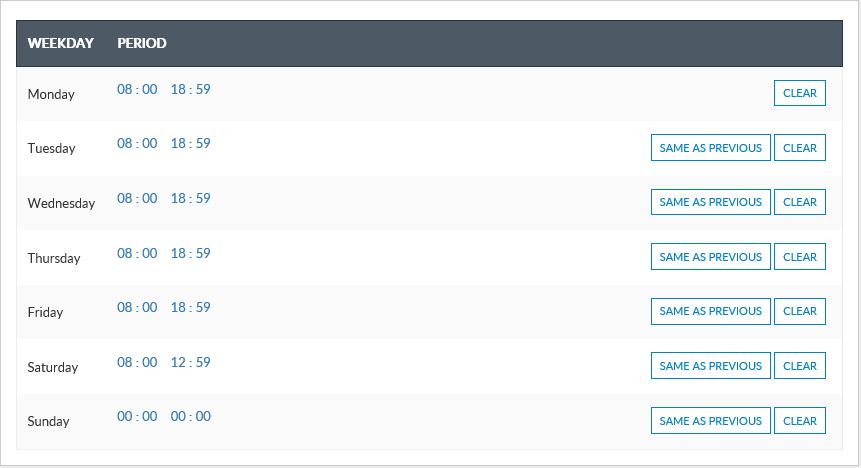Viewport: 861px width, 468px height.
Task: Apply Same As Previous to Thursday
Action: pyautogui.click(x=710, y=257)
